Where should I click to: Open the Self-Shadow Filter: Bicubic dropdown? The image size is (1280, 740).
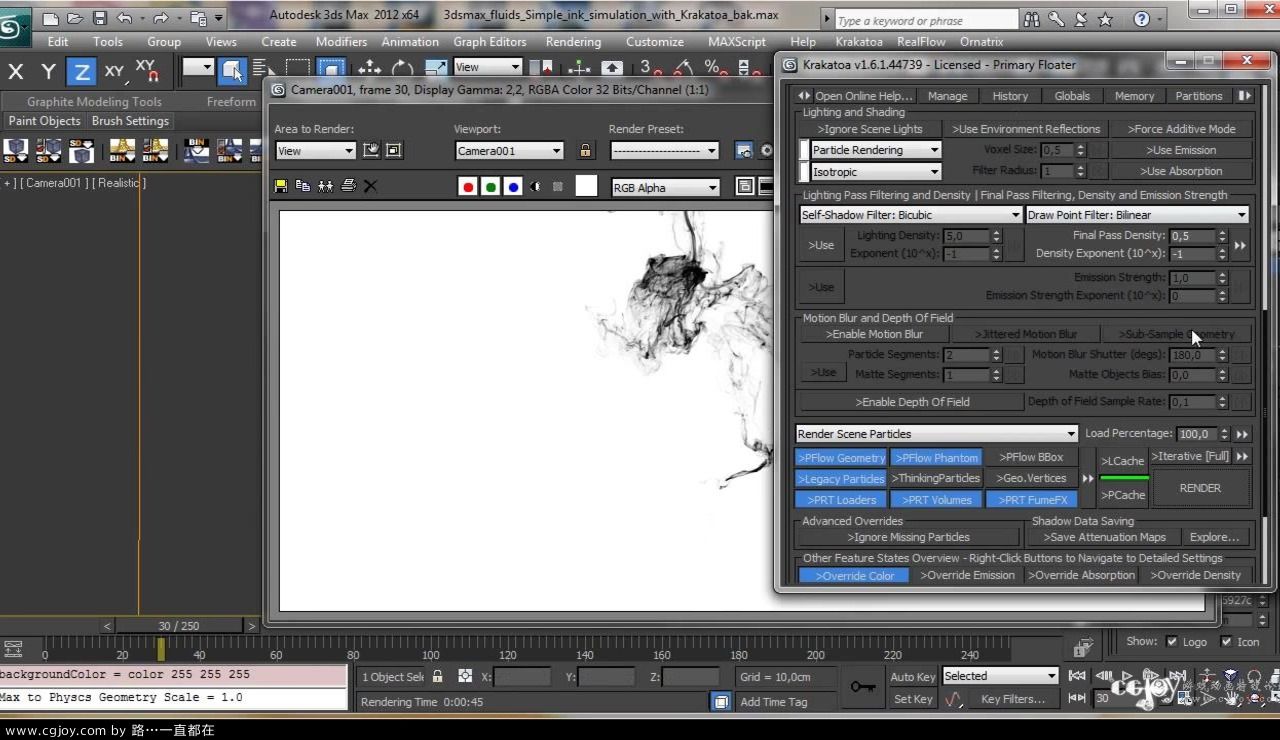pos(911,215)
